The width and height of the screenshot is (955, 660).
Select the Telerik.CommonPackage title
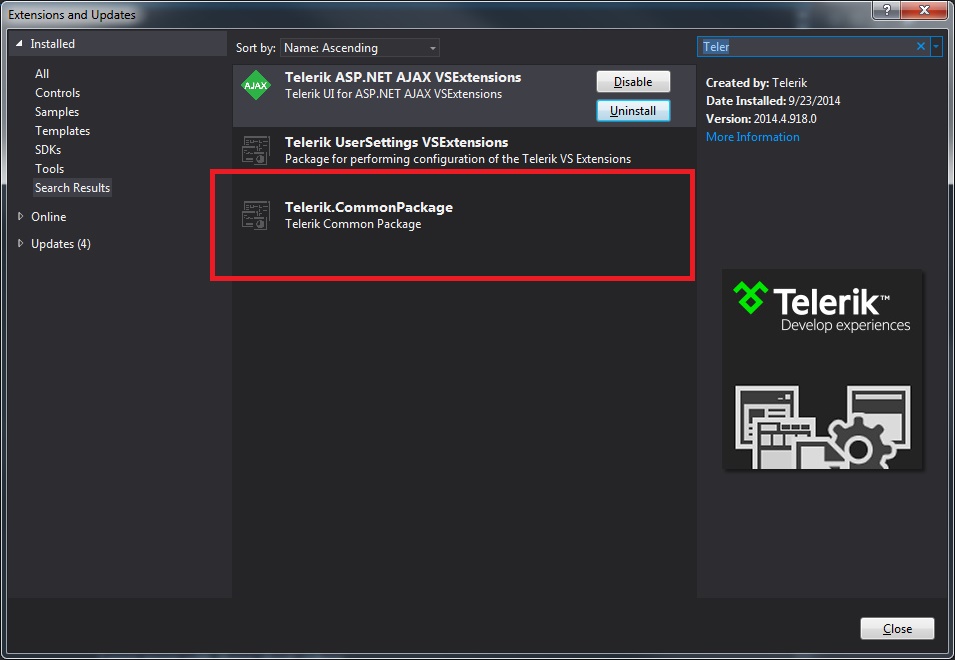[369, 207]
